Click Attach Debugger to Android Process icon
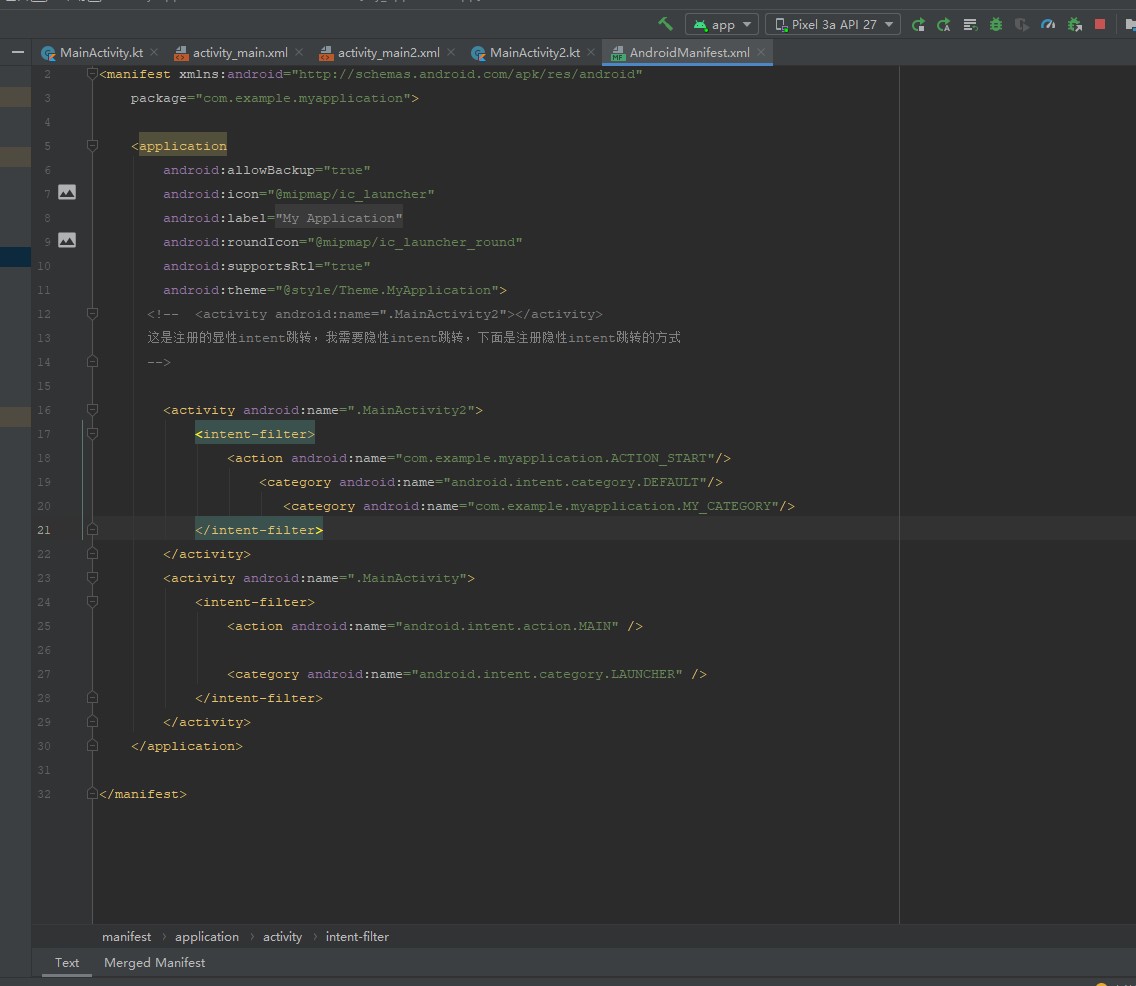This screenshot has width=1136, height=986. click(x=1074, y=24)
